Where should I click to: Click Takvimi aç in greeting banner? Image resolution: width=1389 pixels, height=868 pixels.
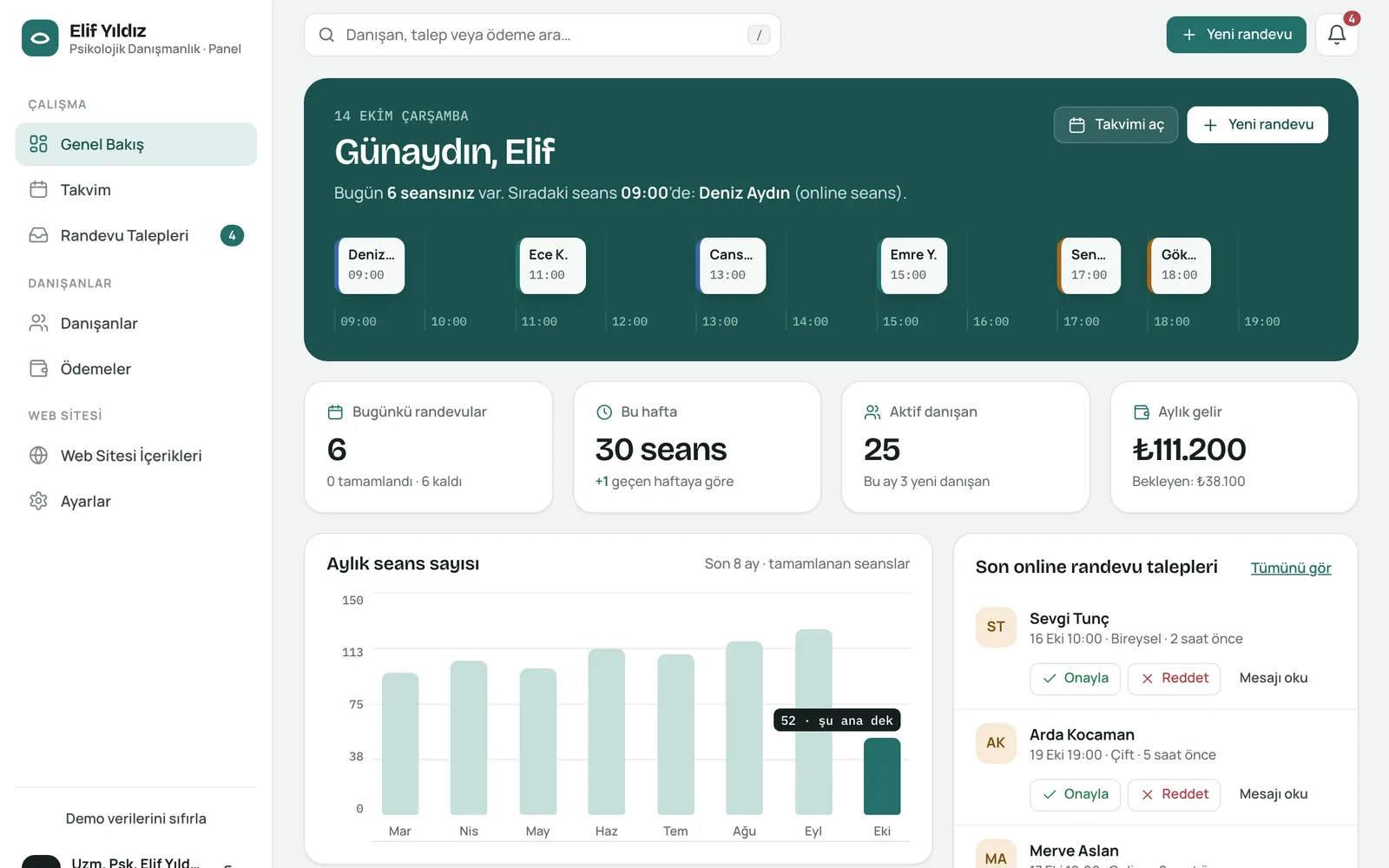tap(1116, 125)
